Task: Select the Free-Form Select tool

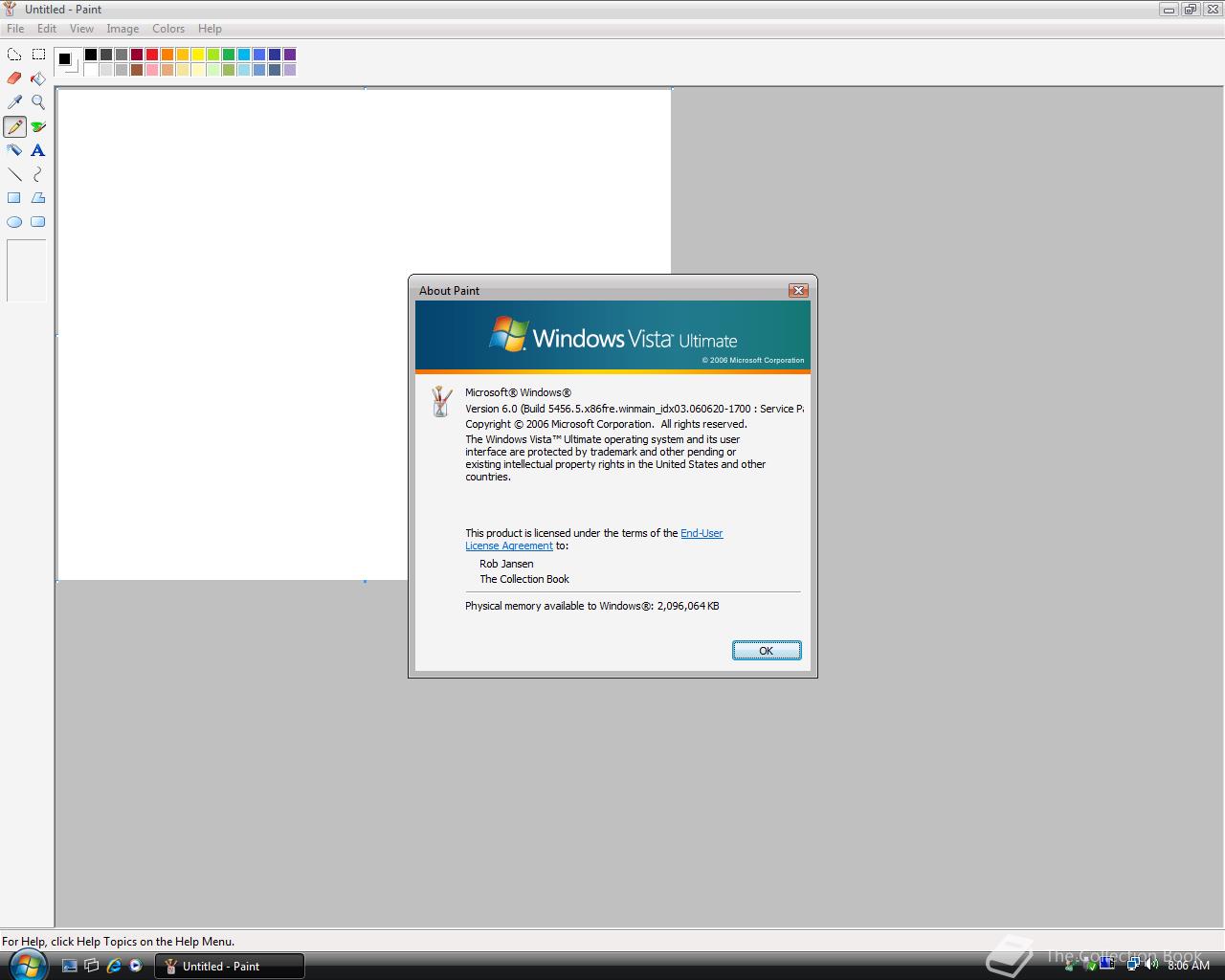Action: pos(14,55)
